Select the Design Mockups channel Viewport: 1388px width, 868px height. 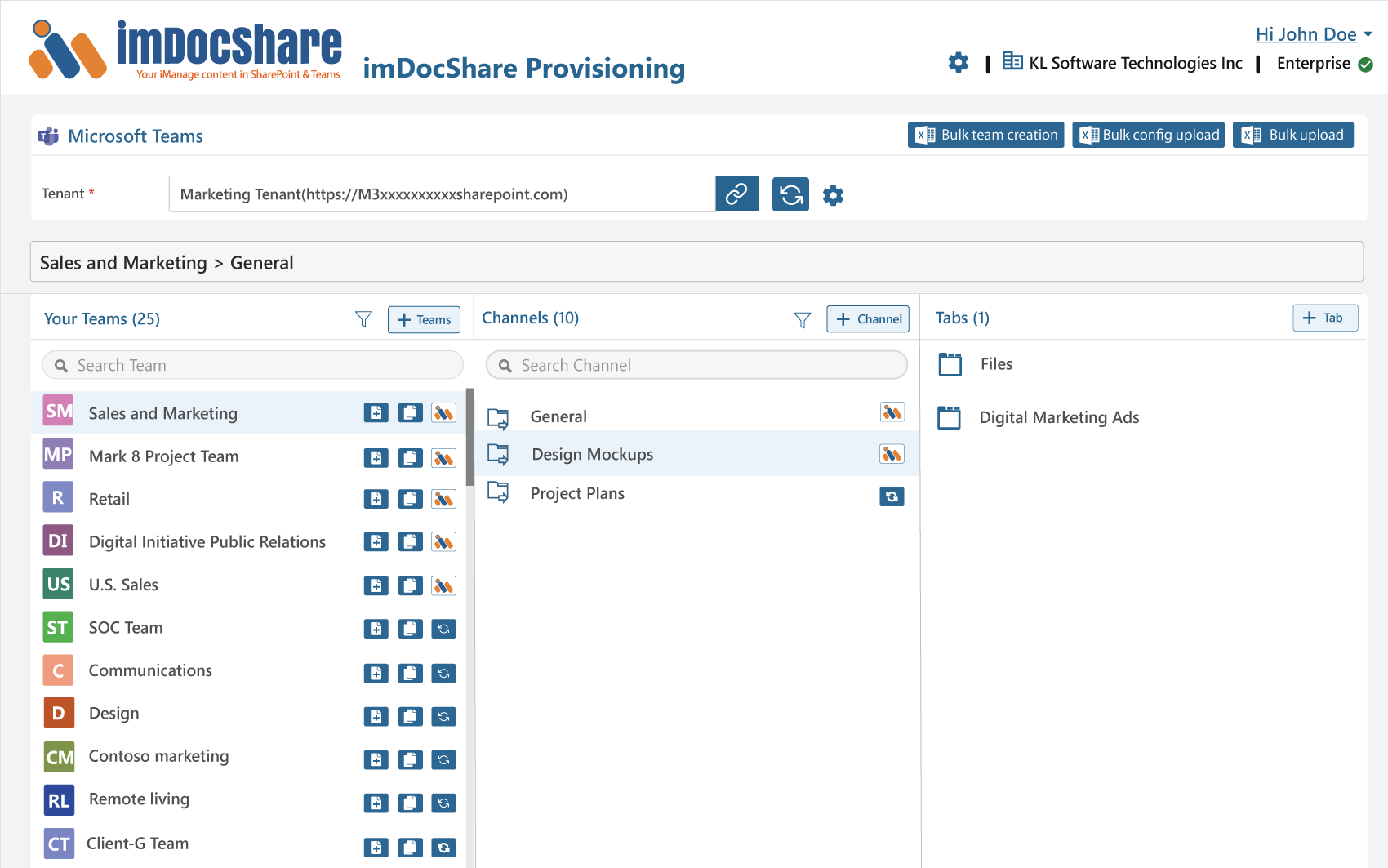pos(696,454)
